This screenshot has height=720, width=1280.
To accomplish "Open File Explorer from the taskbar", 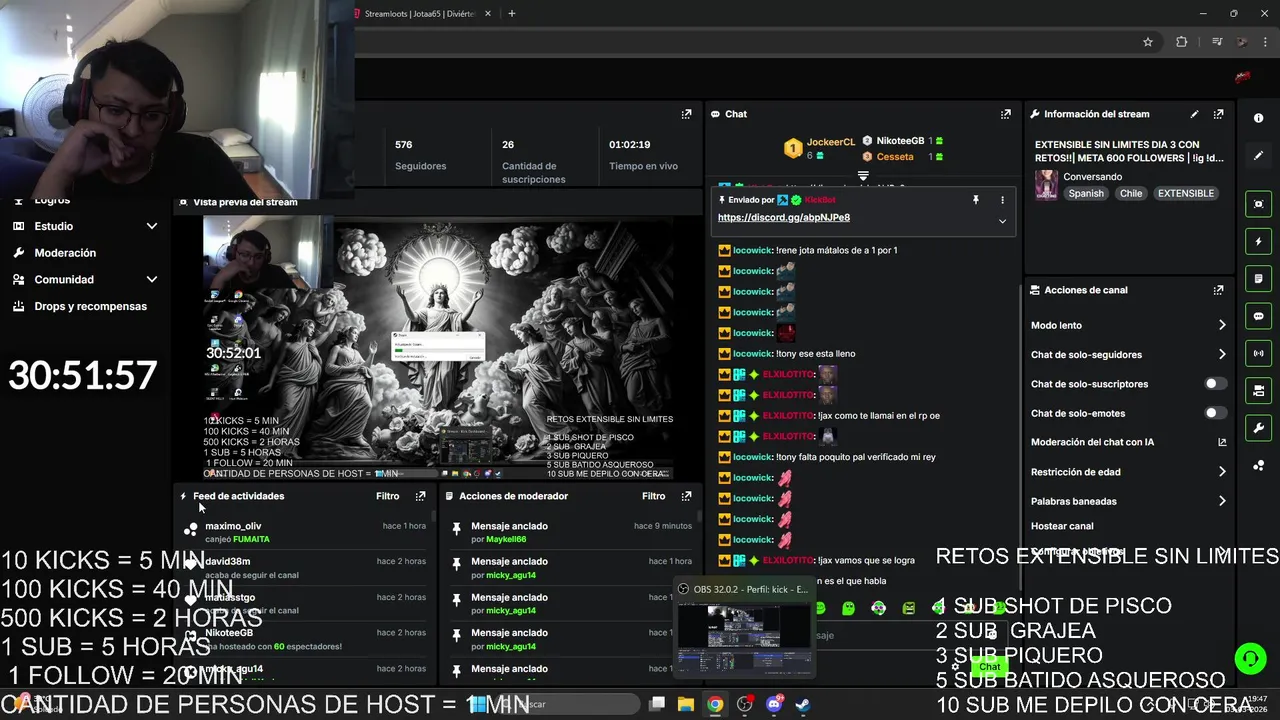I will pos(686,704).
